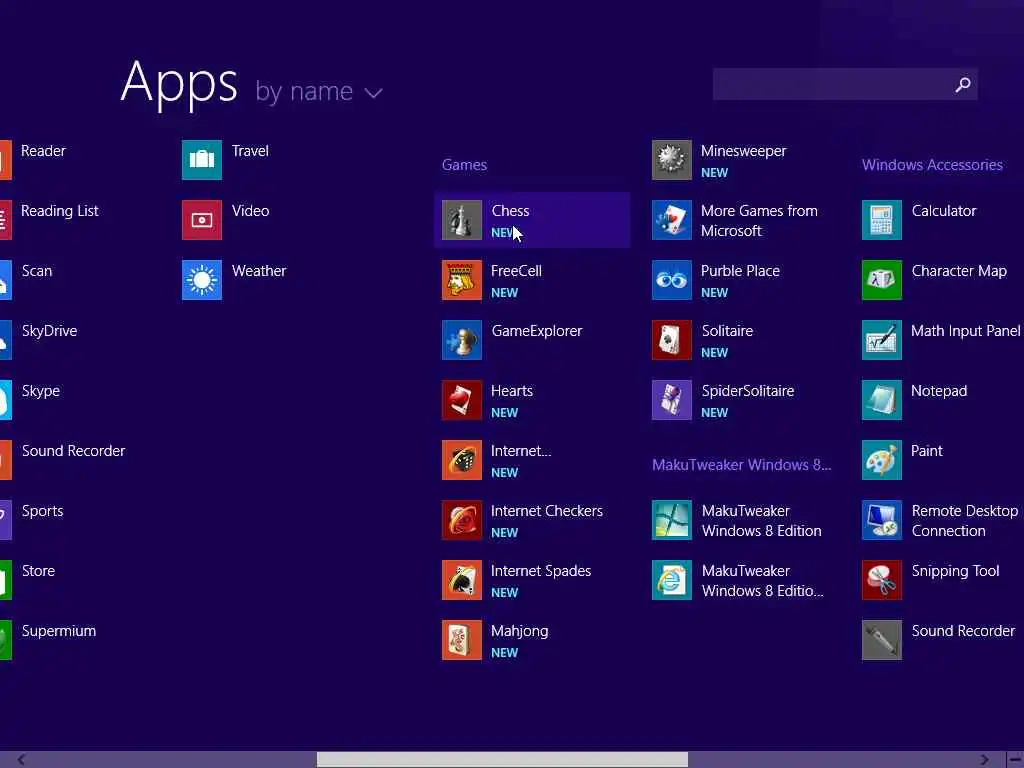1024x768 pixels.
Task: Open the Paint palette icon
Action: 882,460
